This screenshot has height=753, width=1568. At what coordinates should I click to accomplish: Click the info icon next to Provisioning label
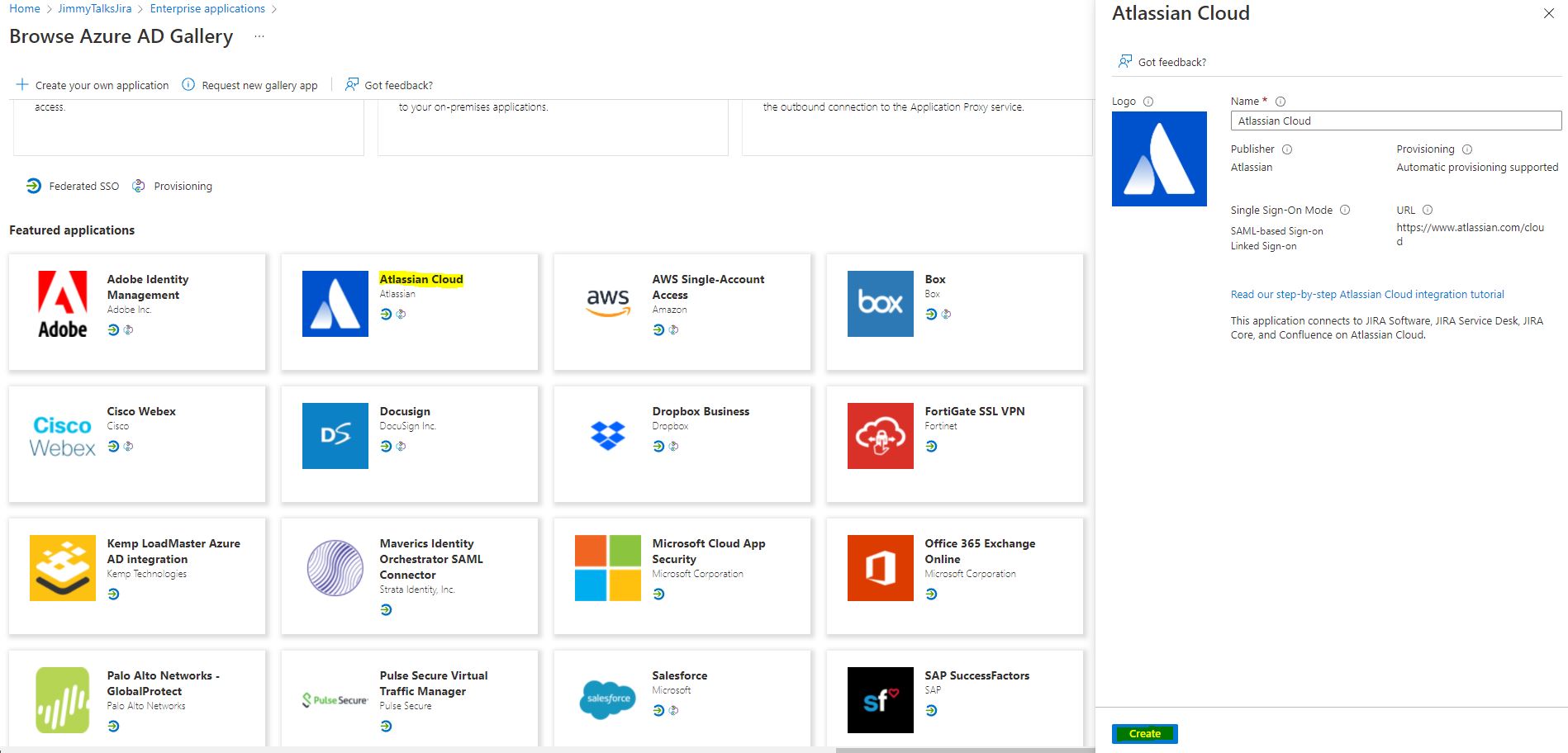click(x=1467, y=149)
